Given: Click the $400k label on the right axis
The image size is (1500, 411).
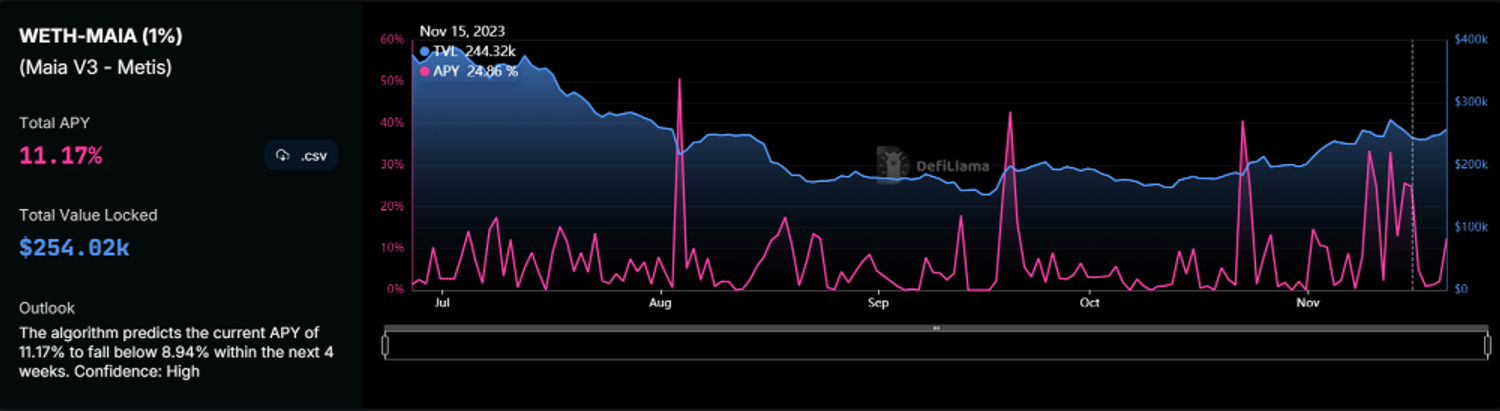Looking at the screenshot, I should 1471,39.
